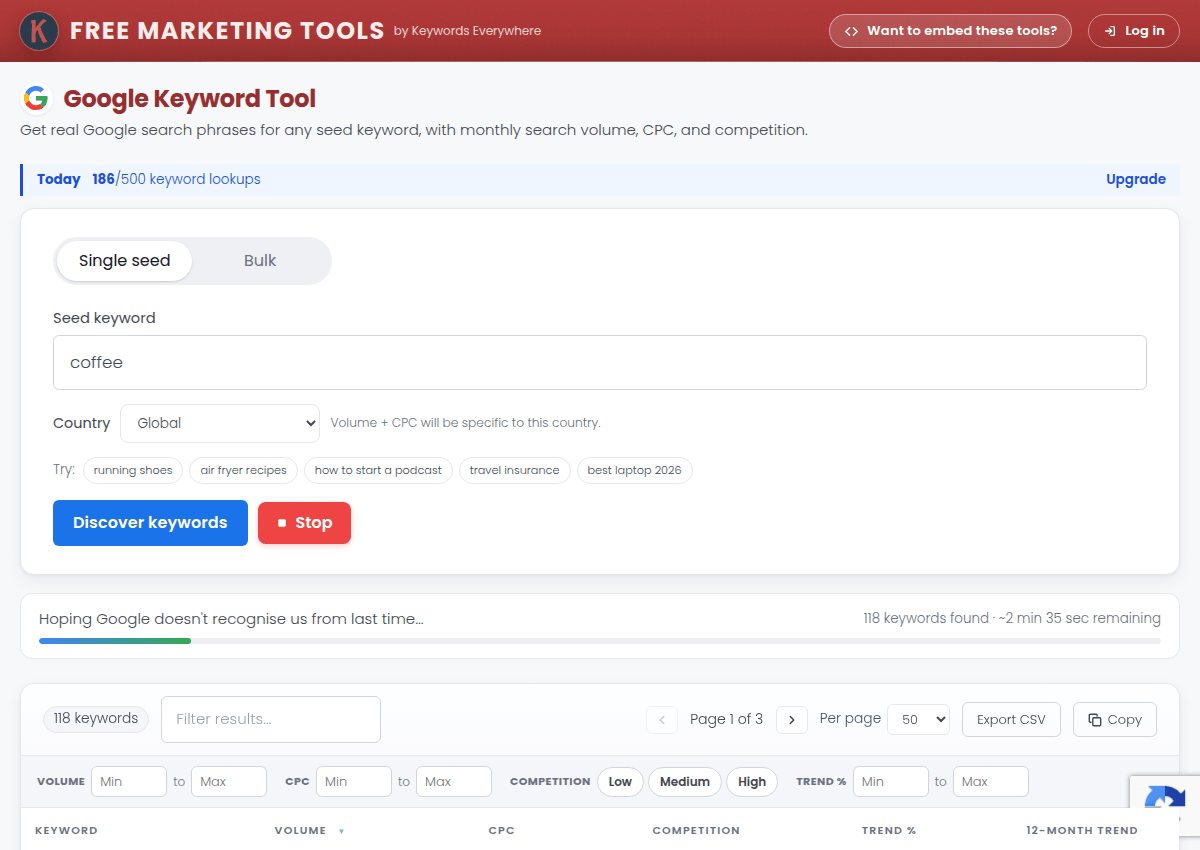
Task: Click the Filter results input
Action: (271, 719)
